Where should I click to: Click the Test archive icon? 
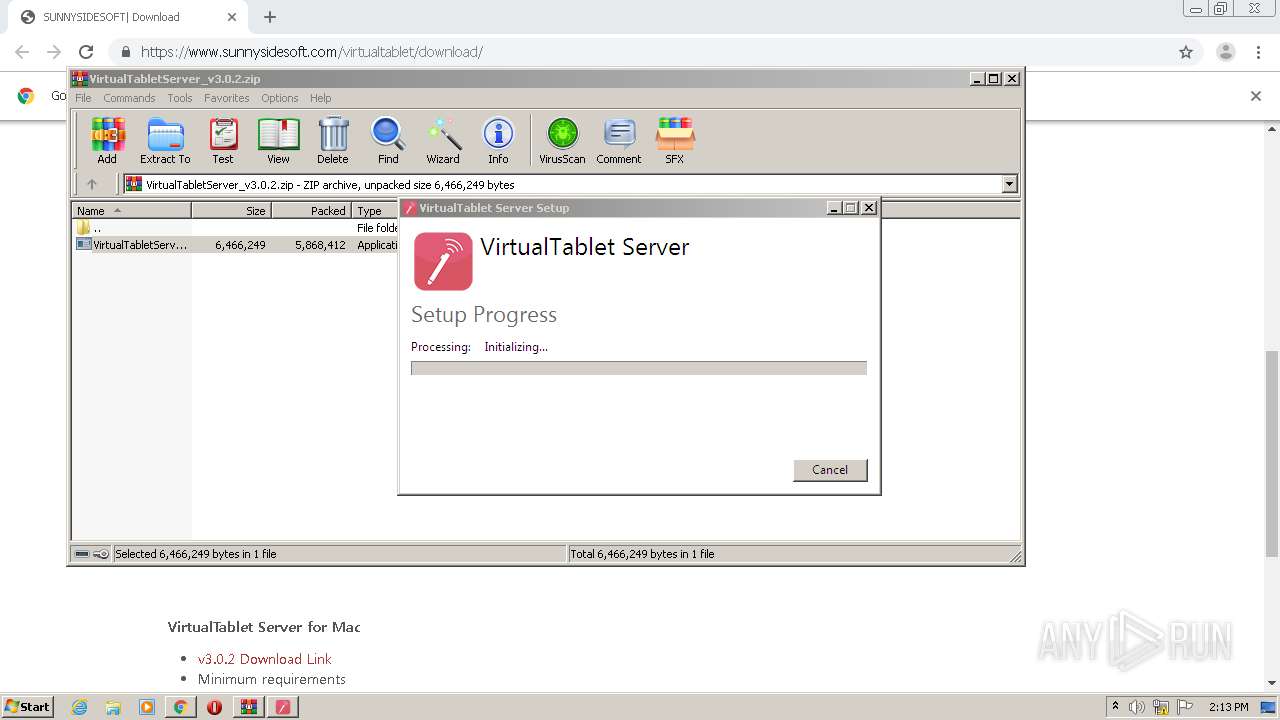pyautogui.click(x=223, y=140)
